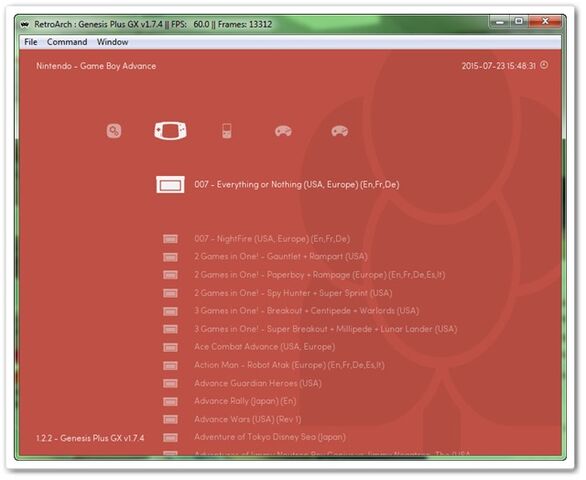Click the 2015-07-23 date and time text
586x480 pixels.
pyautogui.click(x=499, y=66)
